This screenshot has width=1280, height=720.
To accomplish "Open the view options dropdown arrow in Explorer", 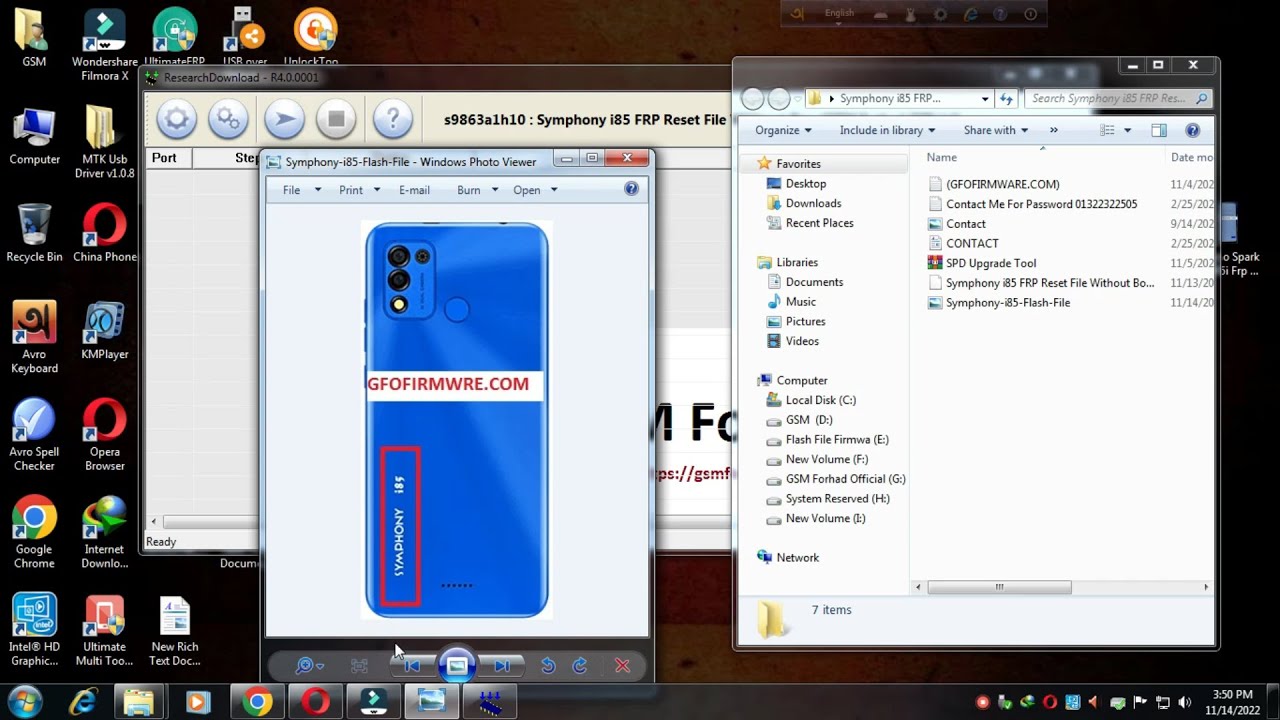I will [1127, 130].
